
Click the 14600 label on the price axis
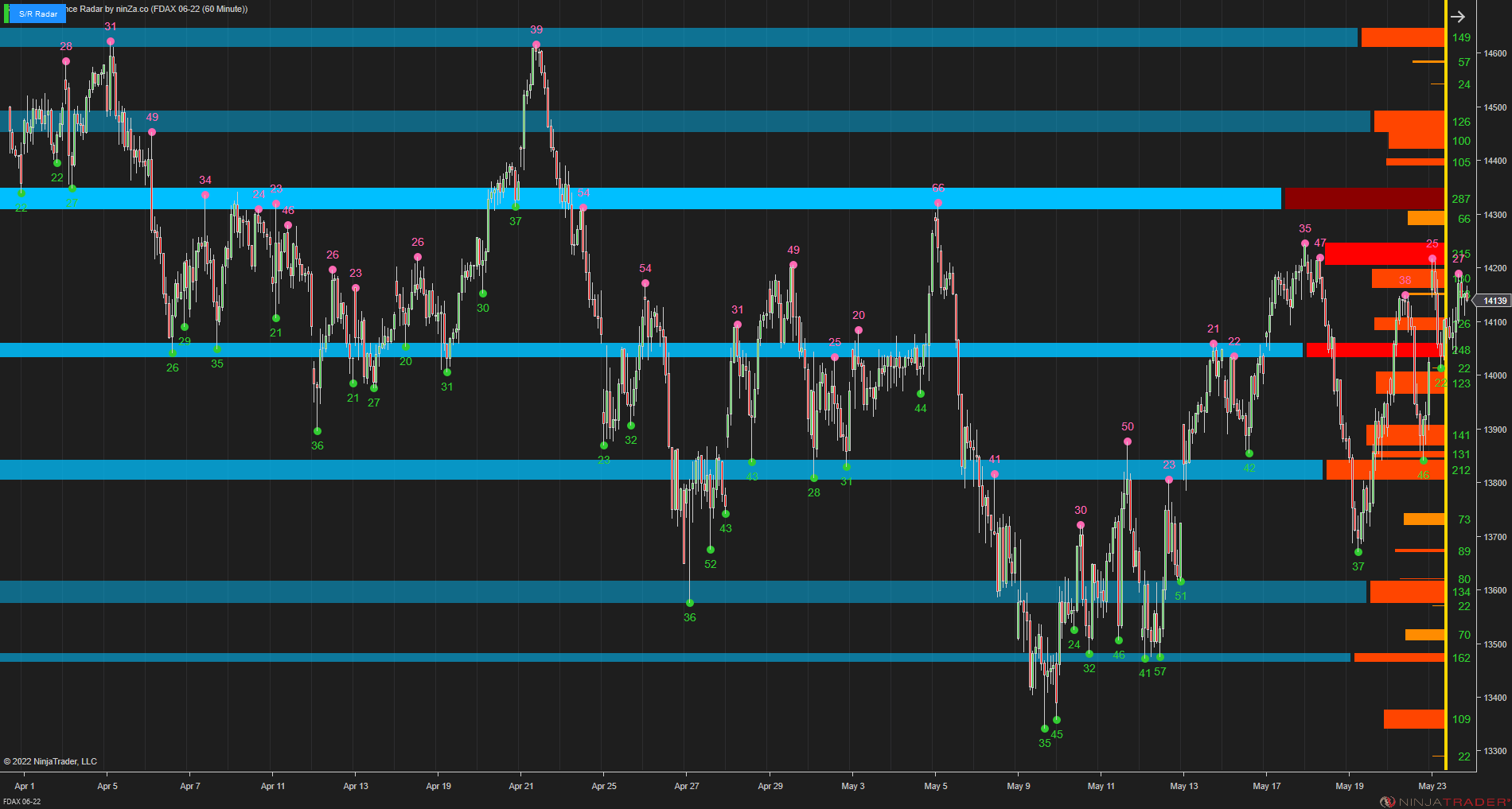click(1496, 52)
